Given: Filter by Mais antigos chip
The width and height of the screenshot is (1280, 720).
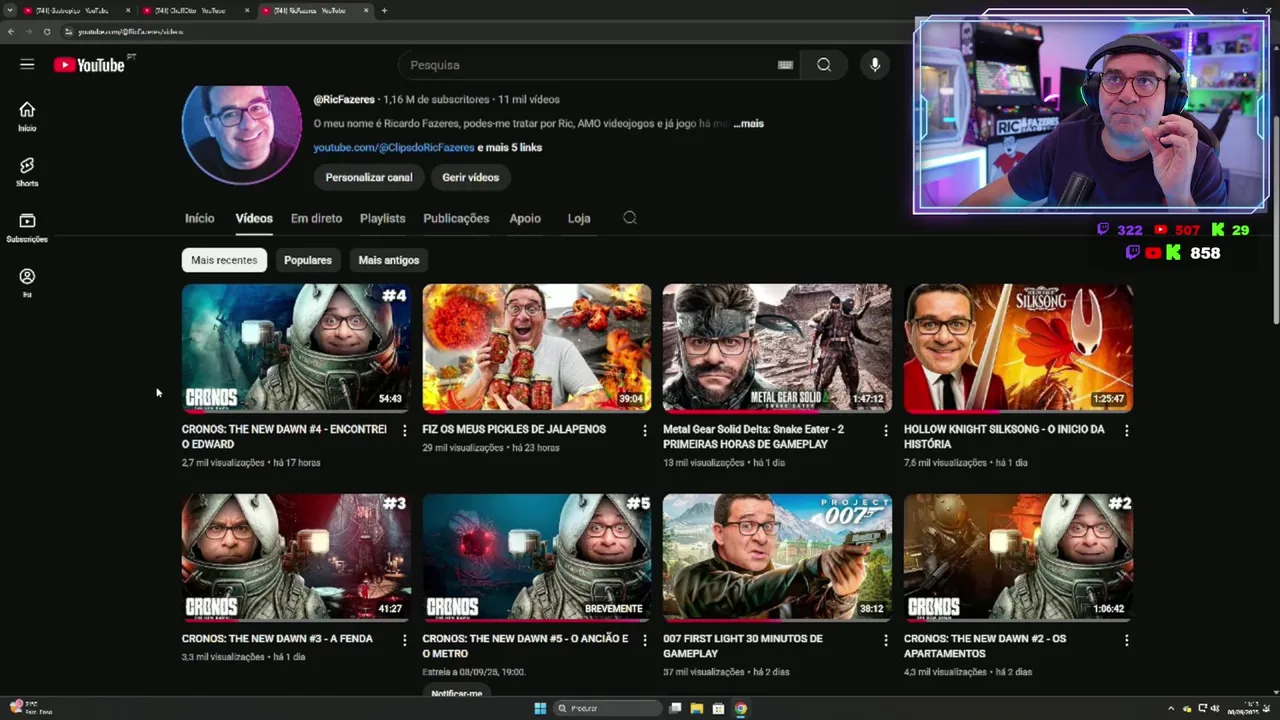Looking at the screenshot, I should coord(389,260).
